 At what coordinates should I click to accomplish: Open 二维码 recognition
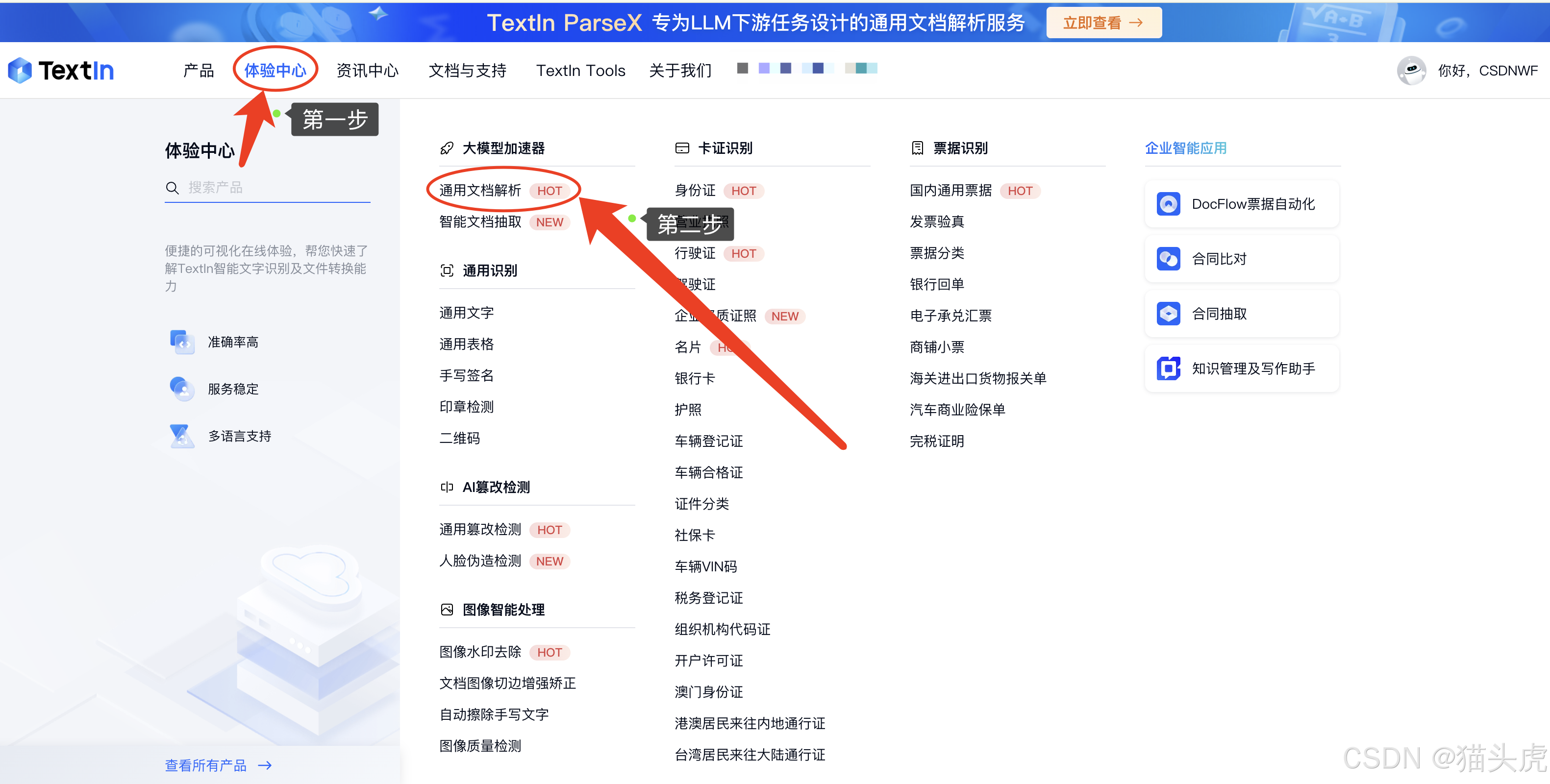tap(460, 438)
